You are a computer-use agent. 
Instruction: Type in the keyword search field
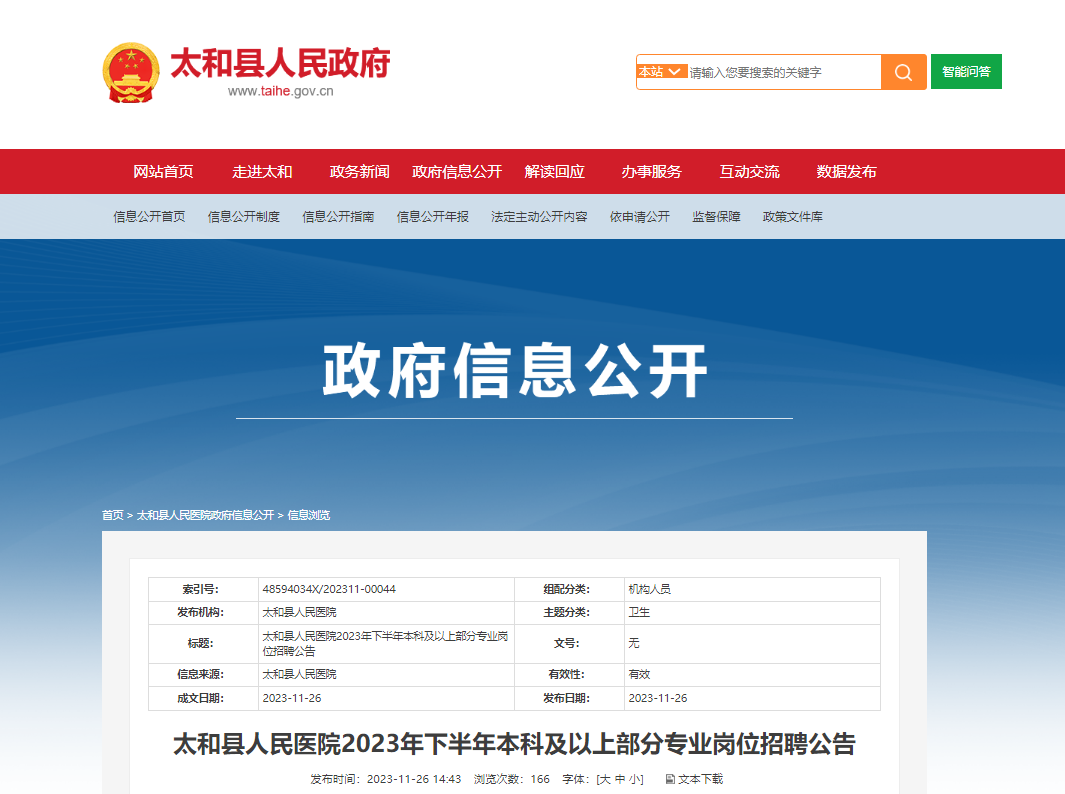click(782, 72)
